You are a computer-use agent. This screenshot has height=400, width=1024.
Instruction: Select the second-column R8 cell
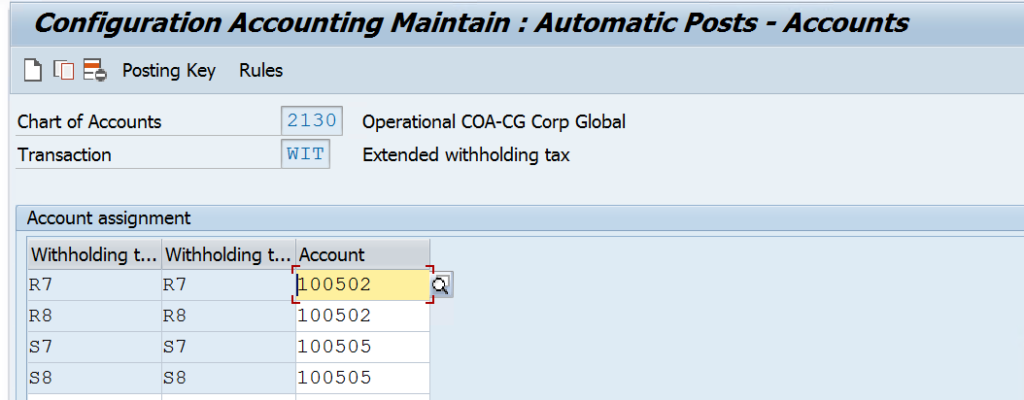point(228,316)
